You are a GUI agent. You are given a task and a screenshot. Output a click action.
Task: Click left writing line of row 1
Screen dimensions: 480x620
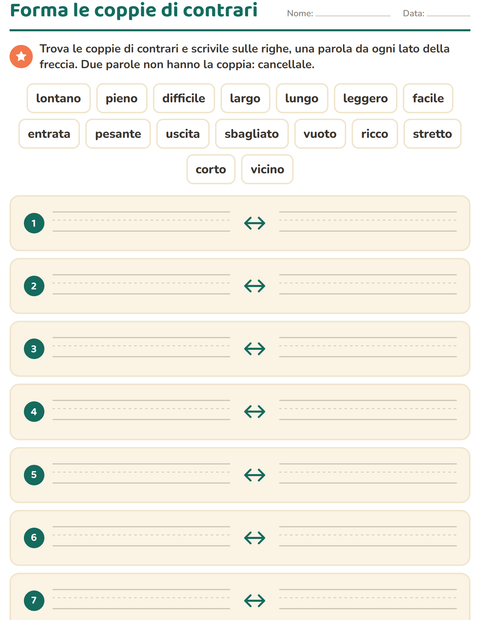(141, 221)
